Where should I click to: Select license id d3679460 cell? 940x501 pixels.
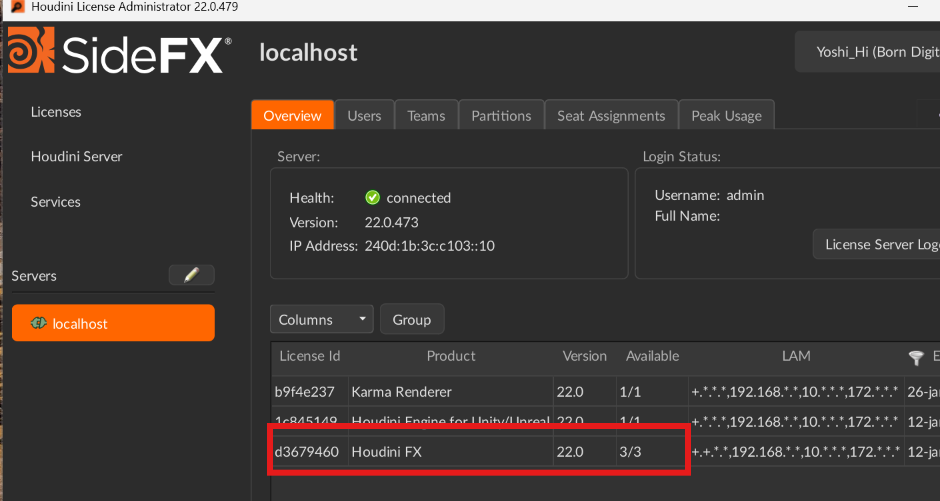pyautogui.click(x=310, y=451)
